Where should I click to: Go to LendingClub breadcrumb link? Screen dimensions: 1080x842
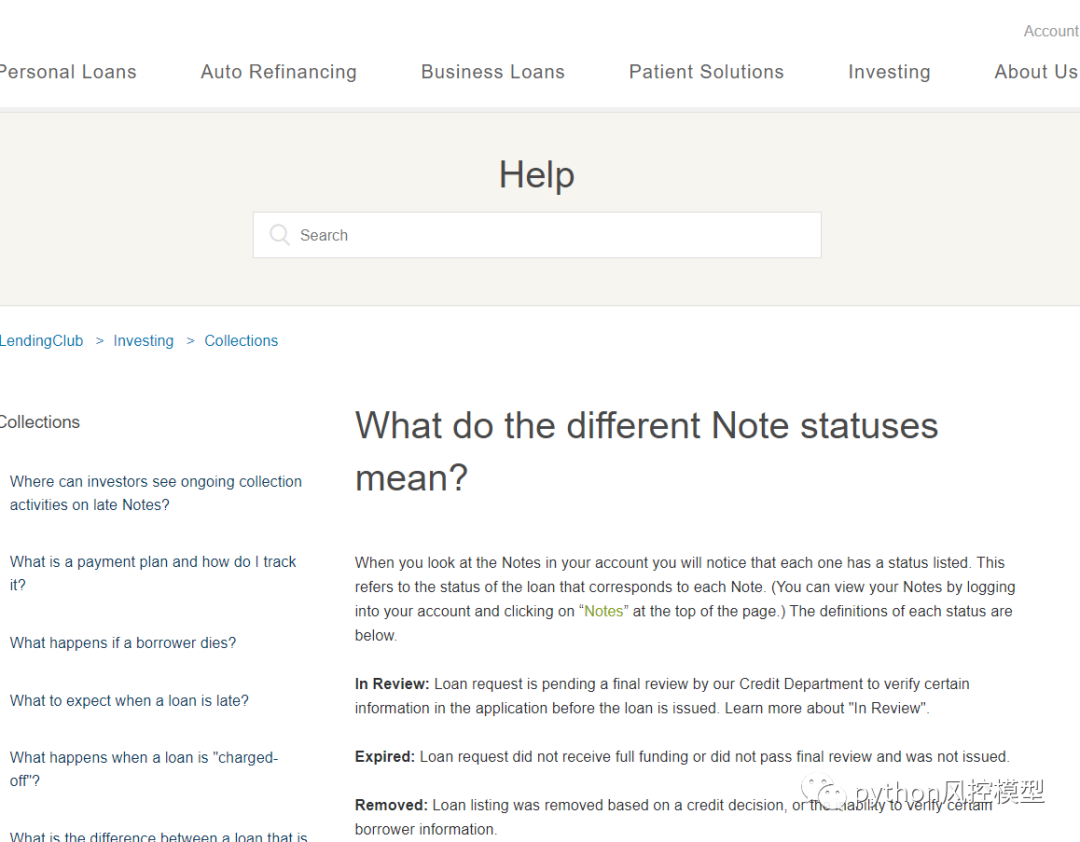click(x=41, y=340)
